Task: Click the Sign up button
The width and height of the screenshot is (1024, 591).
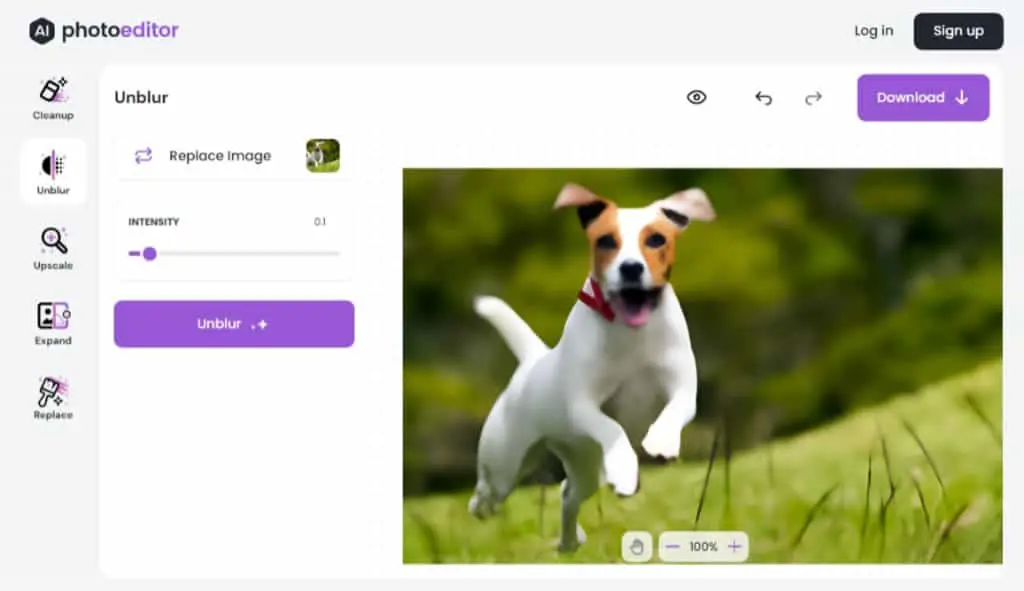Action: point(958,31)
